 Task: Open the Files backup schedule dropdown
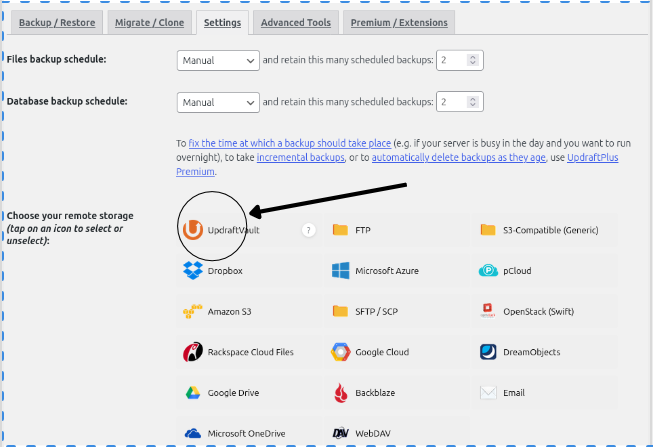(218, 60)
